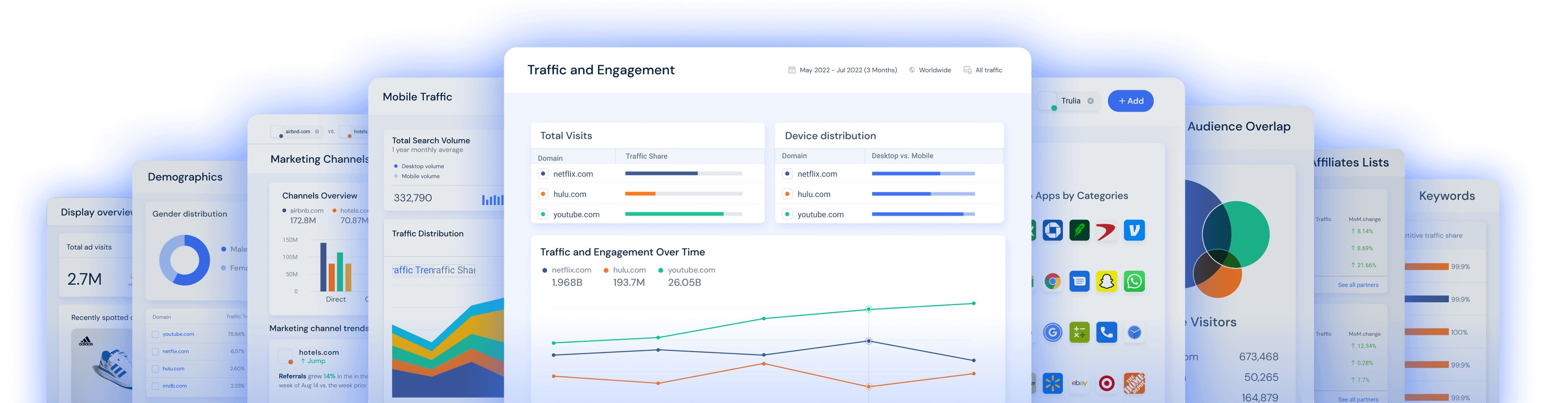Click the Gender distribution donut chart

tap(184, 260)
